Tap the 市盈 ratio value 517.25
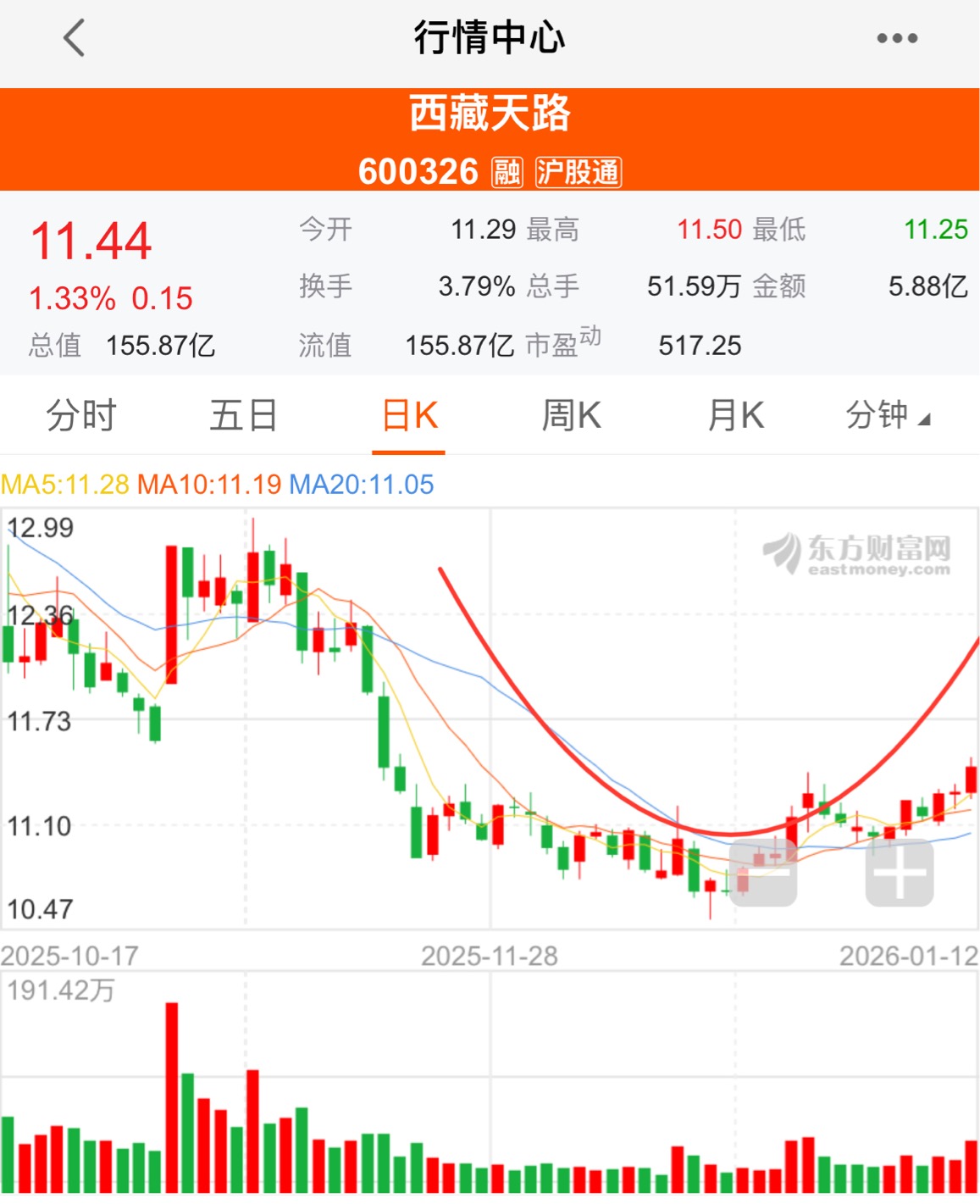The height and width of the screenshot is (1204, 980). 700,346
